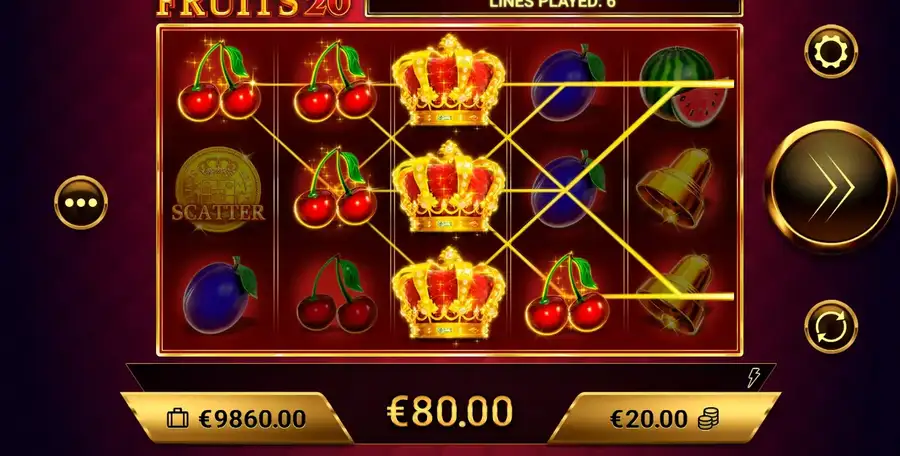Toggle the lightning bolt turbo mode
The width and height of the screenshot is (900, 456).
pos(754,377)
